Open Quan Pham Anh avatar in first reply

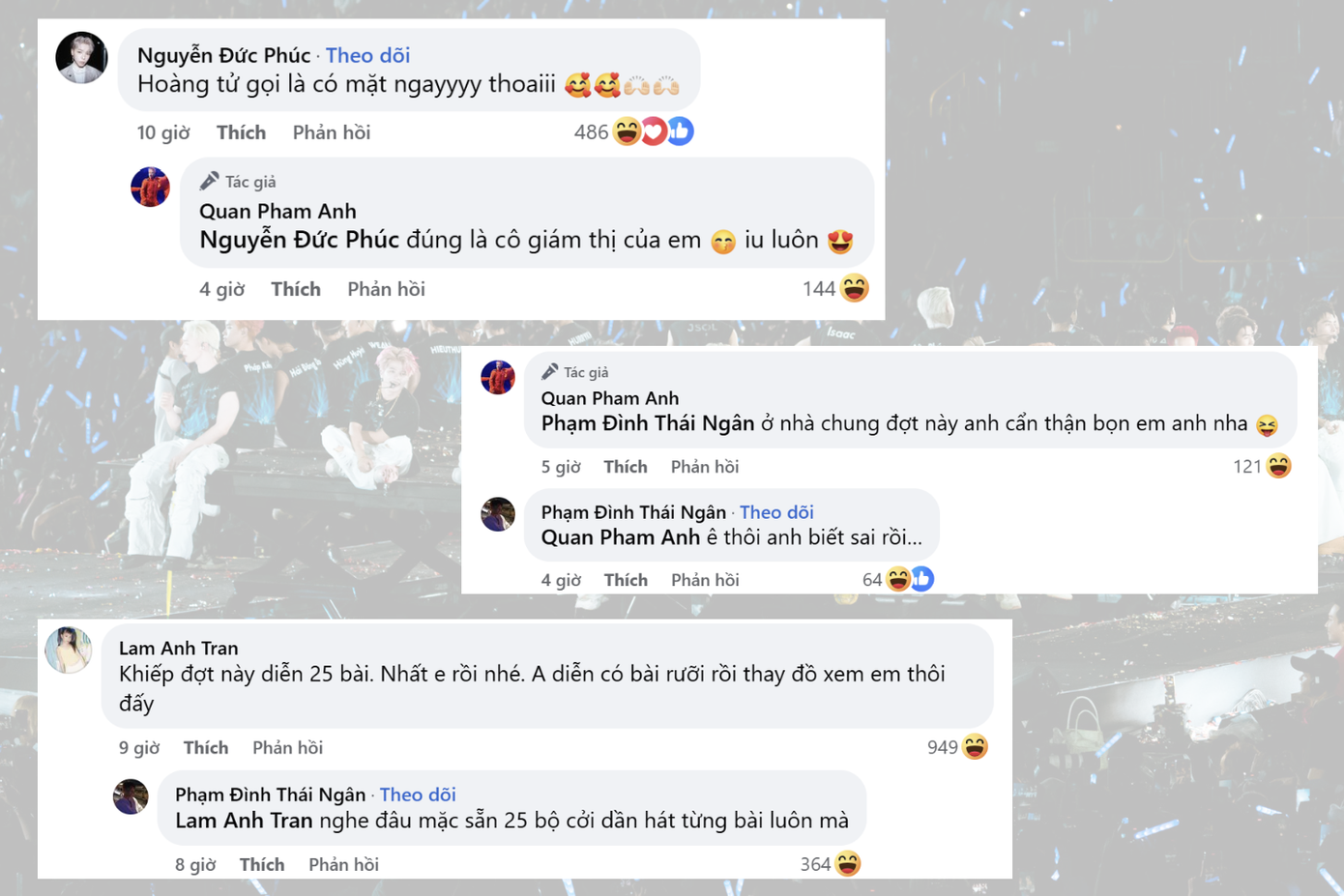(150, 187)
